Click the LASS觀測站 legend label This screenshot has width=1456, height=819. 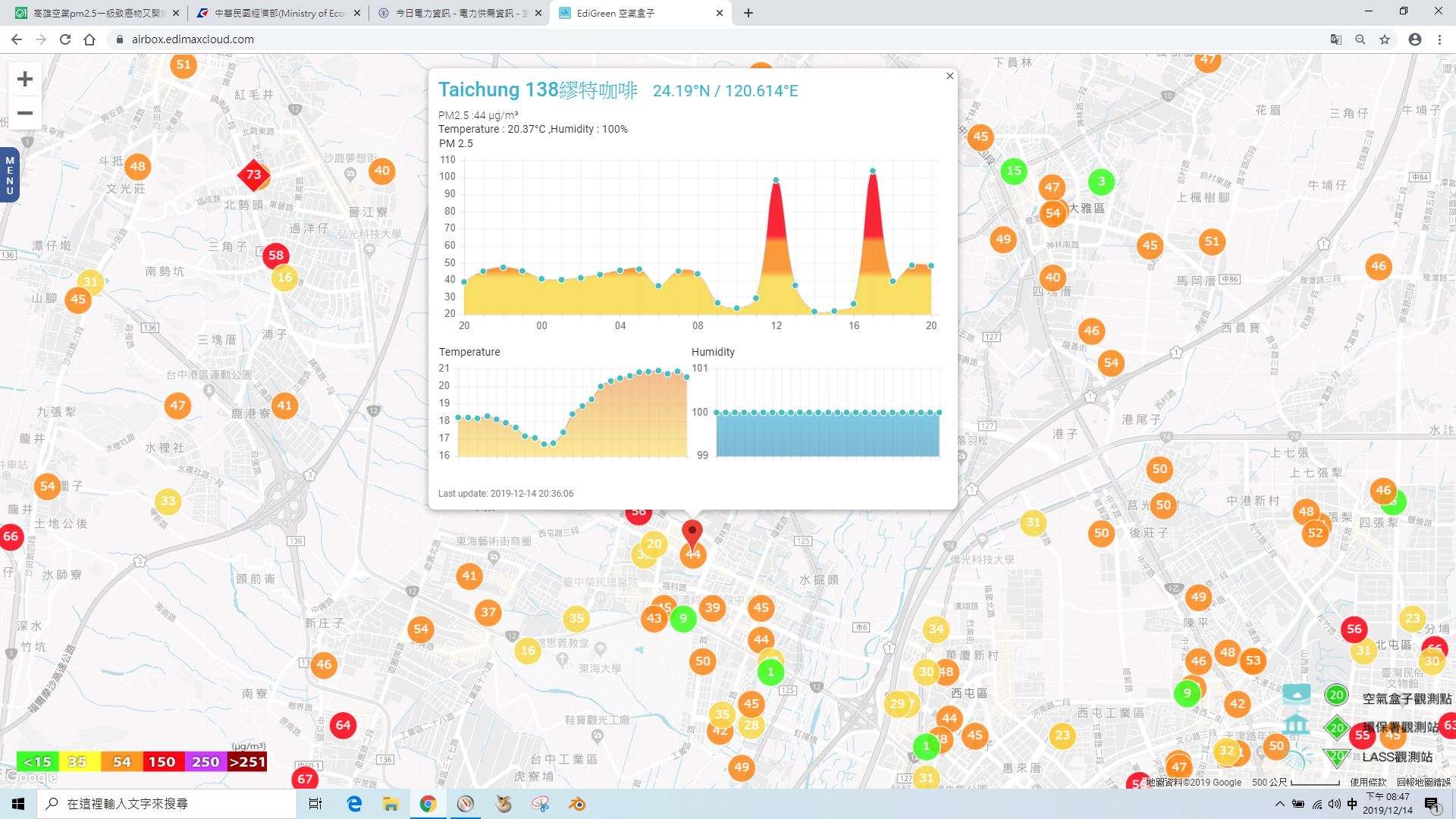[x=1397, y=757]
